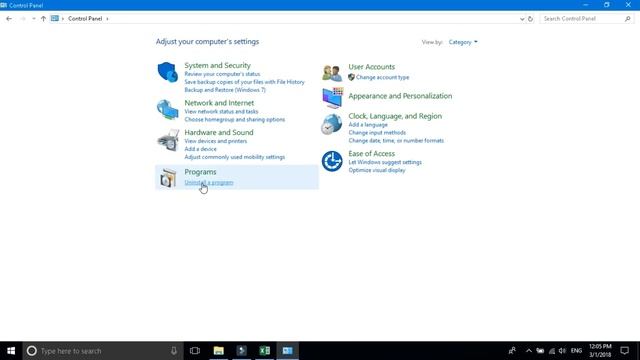Go forward with the forward arrow
The width and height of the screenshot is (640, 360).
23,18
